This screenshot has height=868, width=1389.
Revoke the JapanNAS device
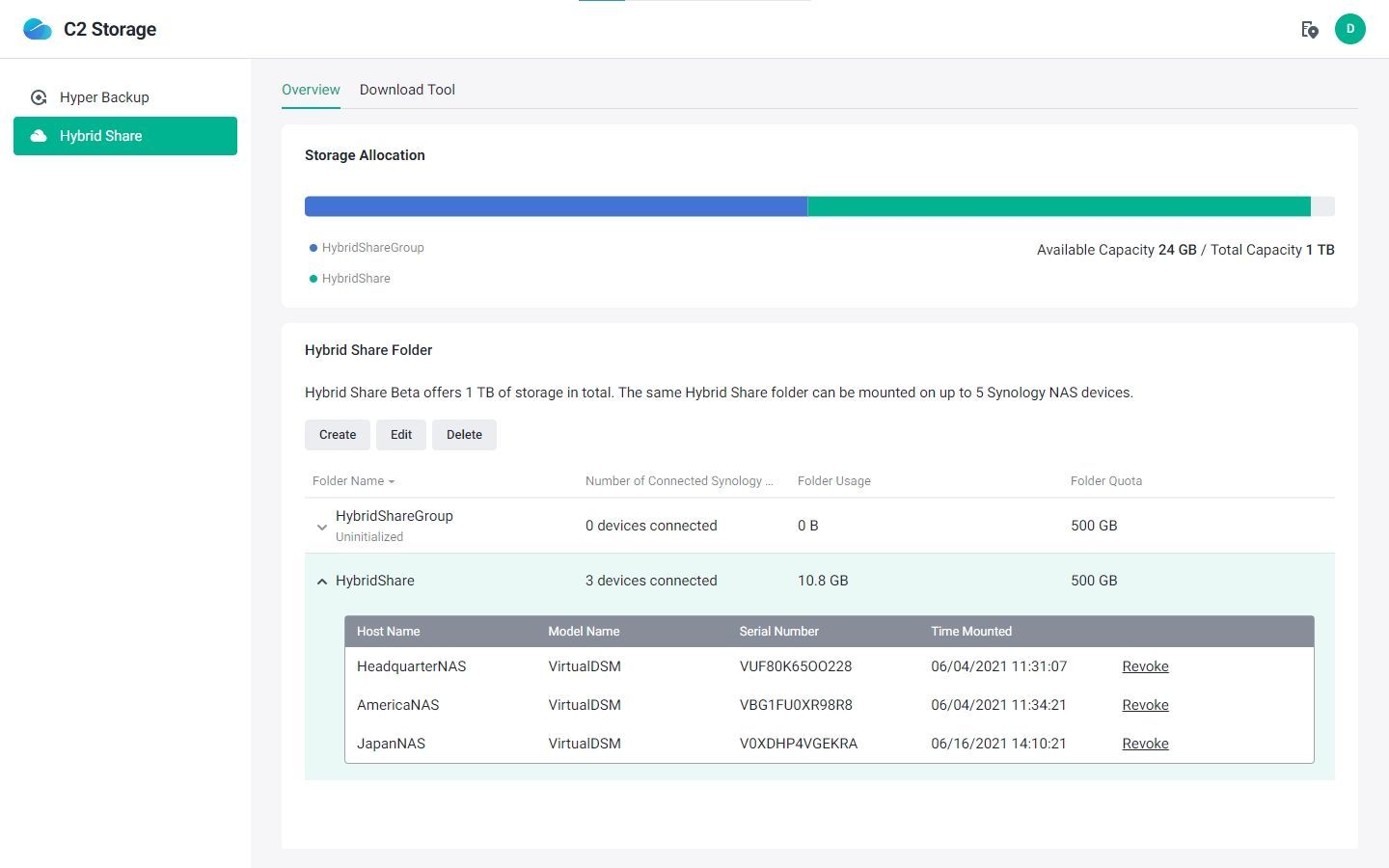pos(1145,744)
